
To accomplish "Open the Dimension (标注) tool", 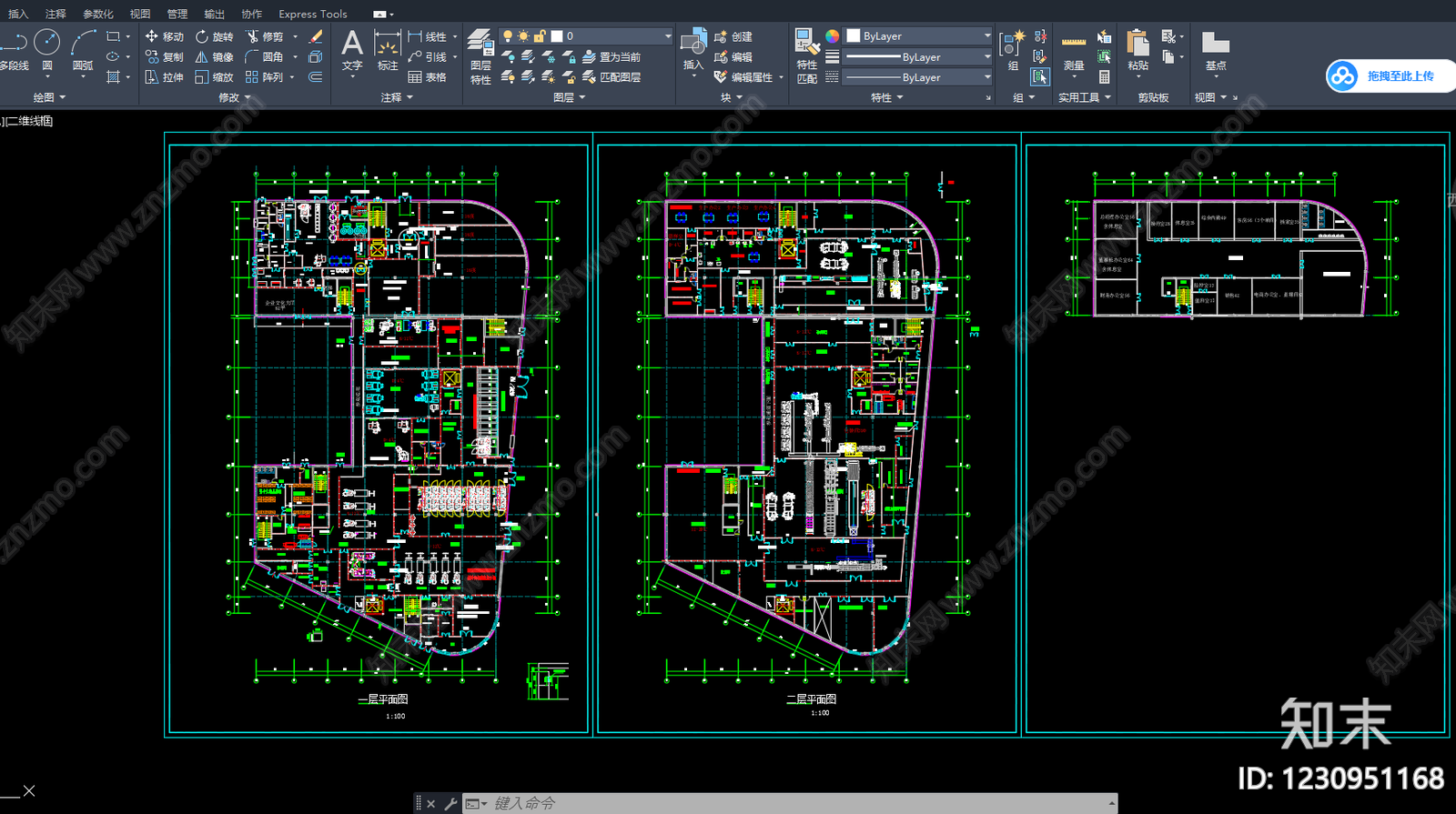I will click(x=388, y=49).
